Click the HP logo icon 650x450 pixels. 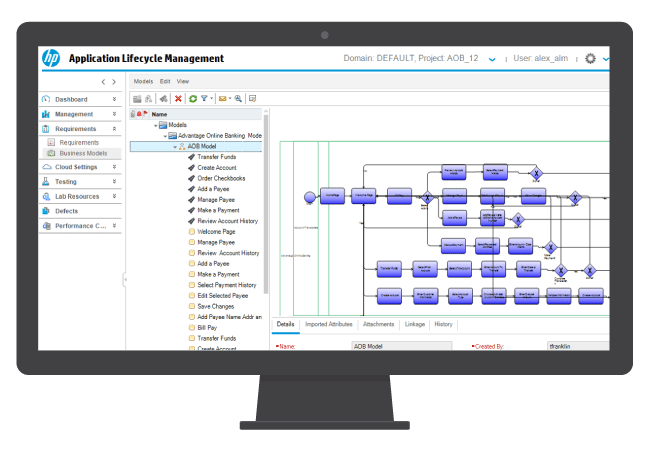point(51,58)
